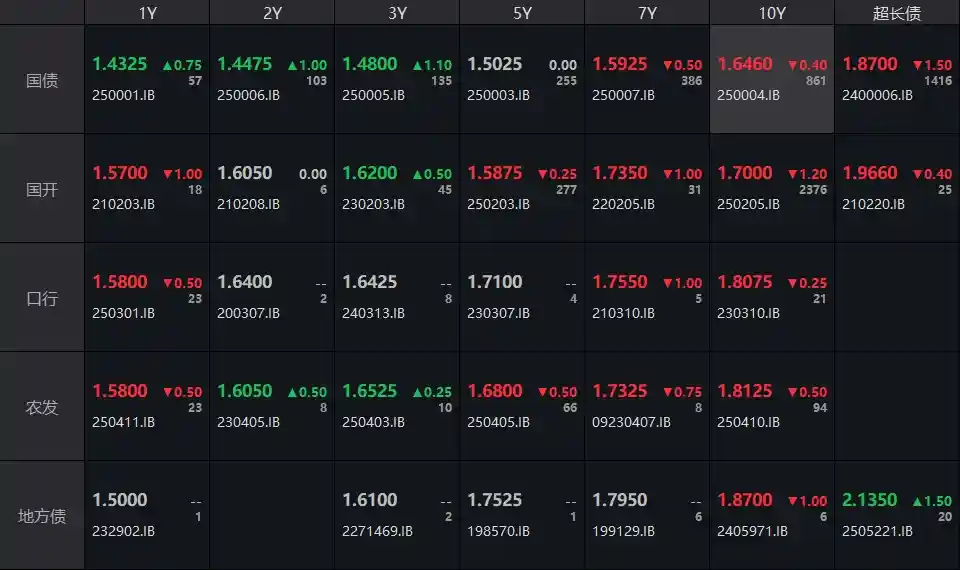Select the 地方债 row label

[42, 516]
